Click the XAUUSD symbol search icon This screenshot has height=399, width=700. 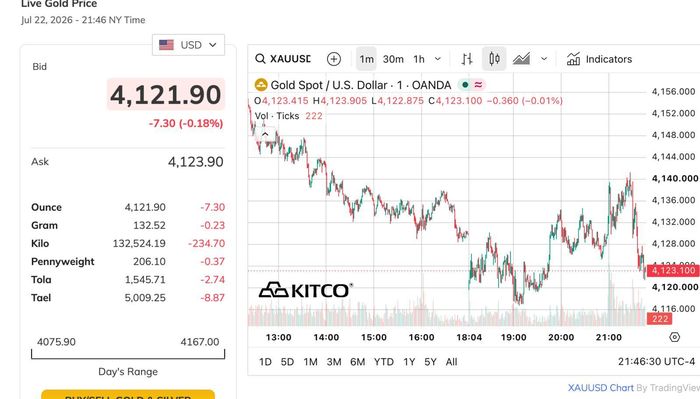(260, 59)
